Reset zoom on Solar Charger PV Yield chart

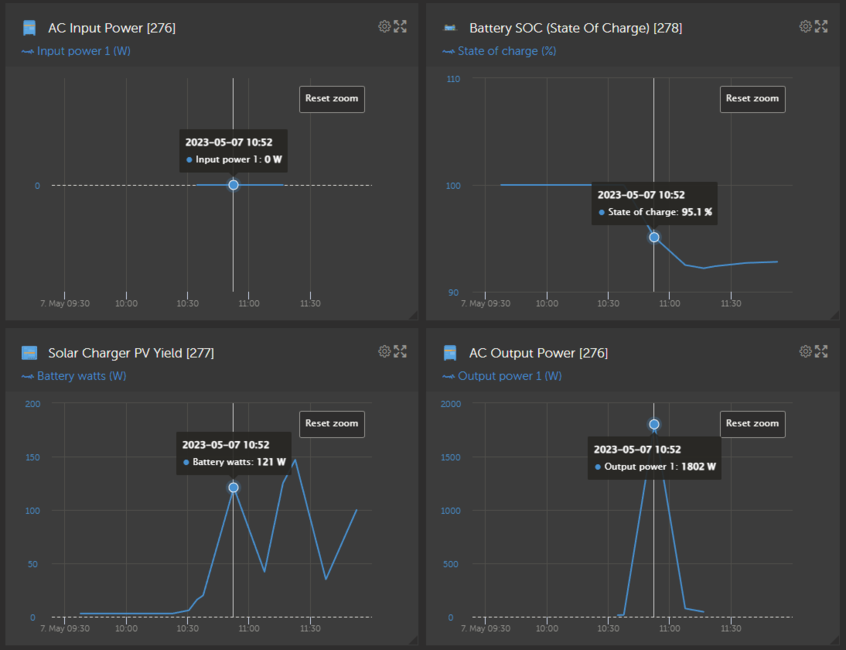click(x=332, y=424)
